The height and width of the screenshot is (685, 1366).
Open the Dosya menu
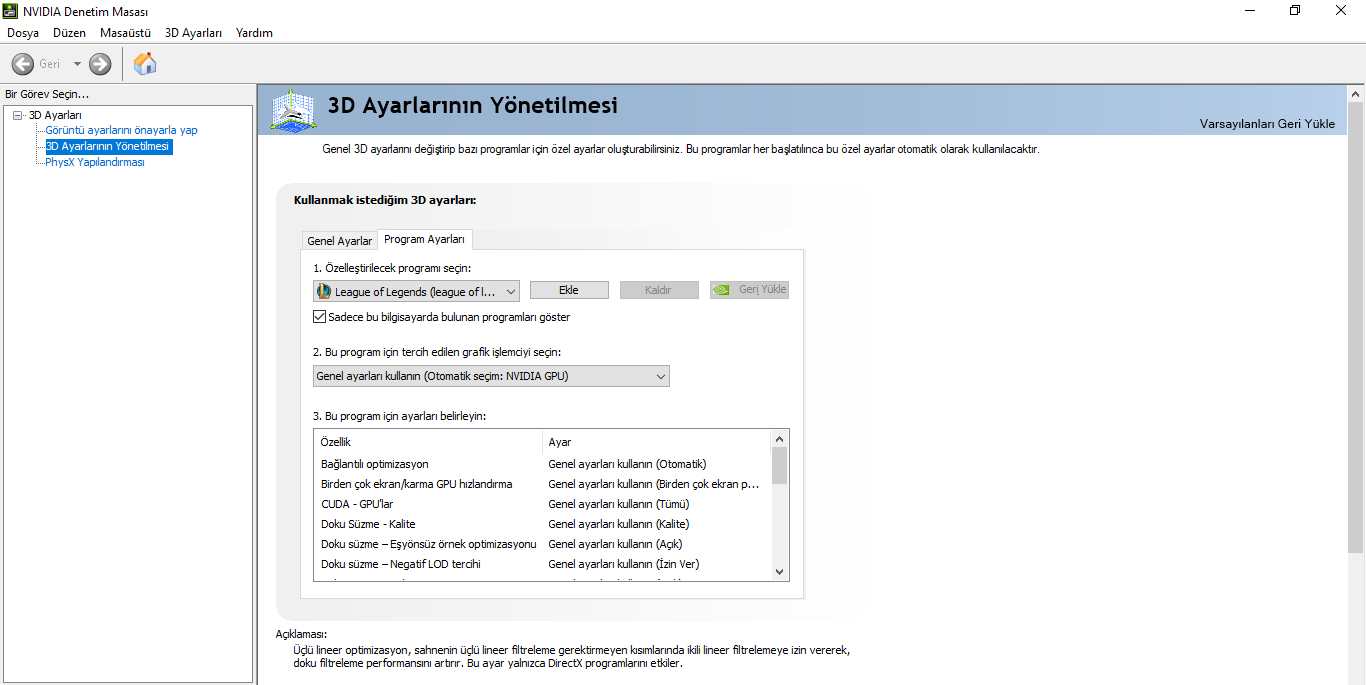(x=23, y=33)
